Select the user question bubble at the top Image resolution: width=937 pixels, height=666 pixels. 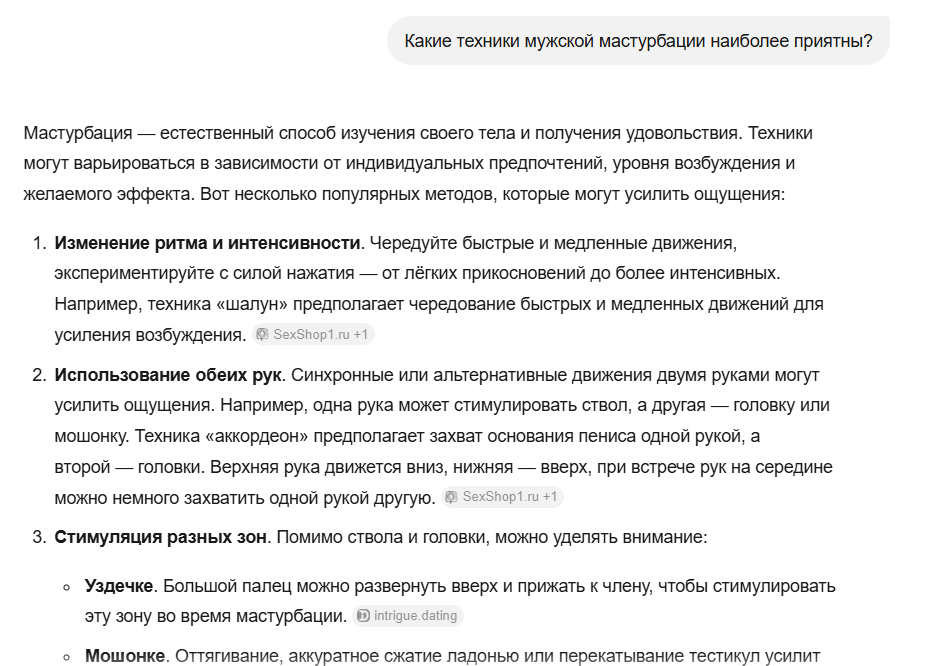638,41
